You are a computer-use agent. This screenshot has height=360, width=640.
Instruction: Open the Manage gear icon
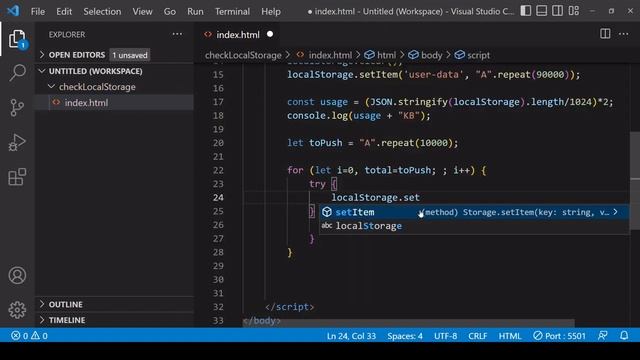coord(17,310)
